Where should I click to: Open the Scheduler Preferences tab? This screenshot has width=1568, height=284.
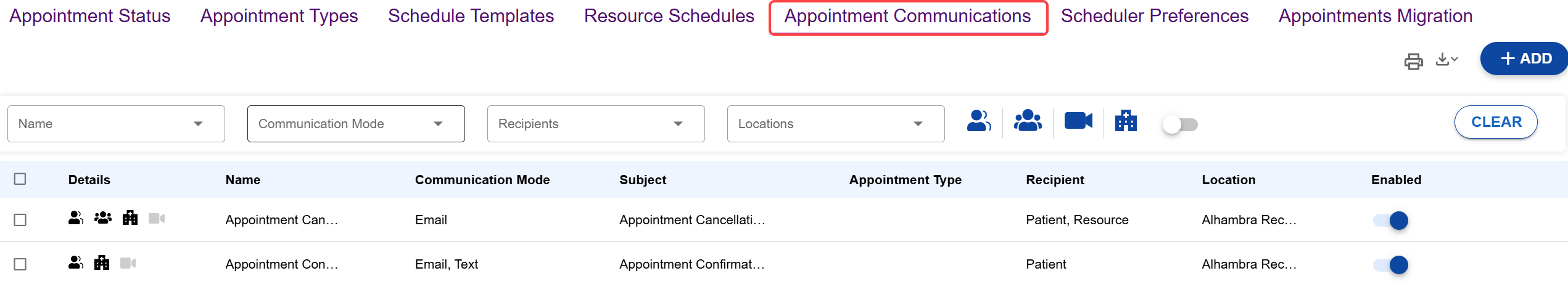(x=1154, y=16)
